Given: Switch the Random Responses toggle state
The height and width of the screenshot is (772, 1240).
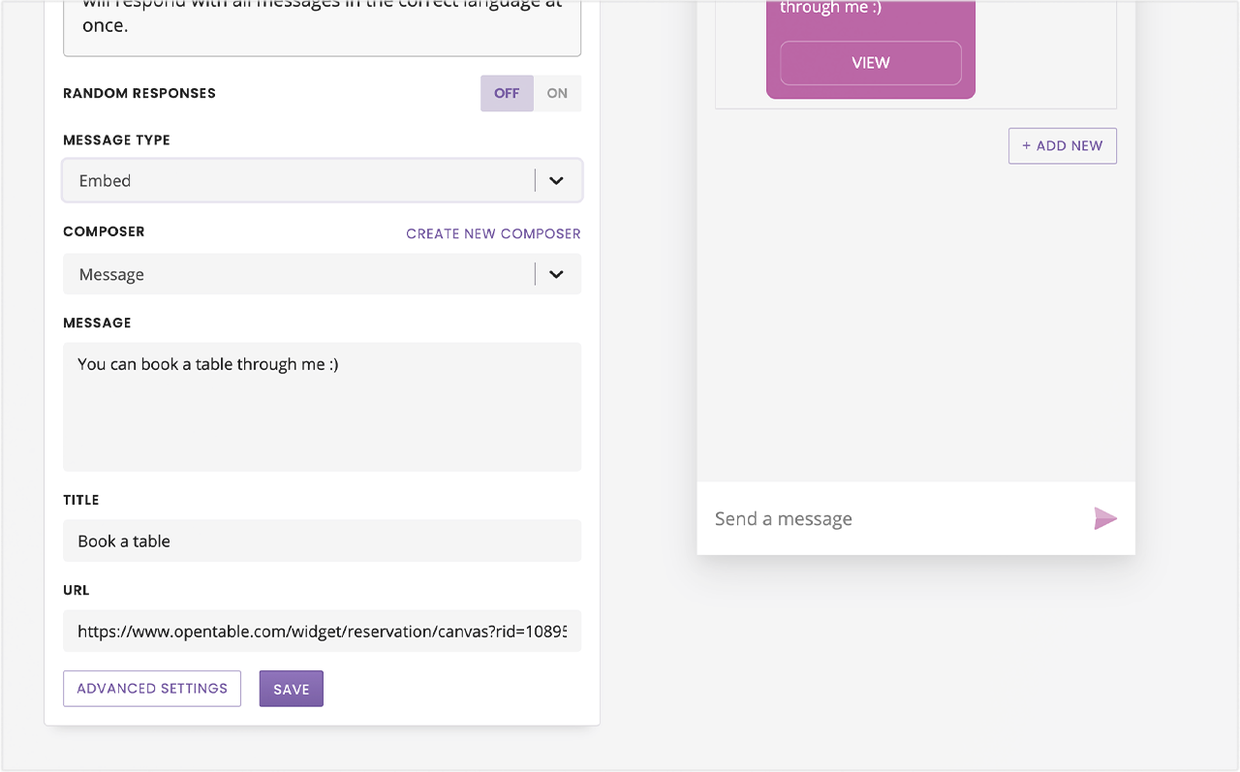Looking at the screenshot, I should [x=558, y=92].
